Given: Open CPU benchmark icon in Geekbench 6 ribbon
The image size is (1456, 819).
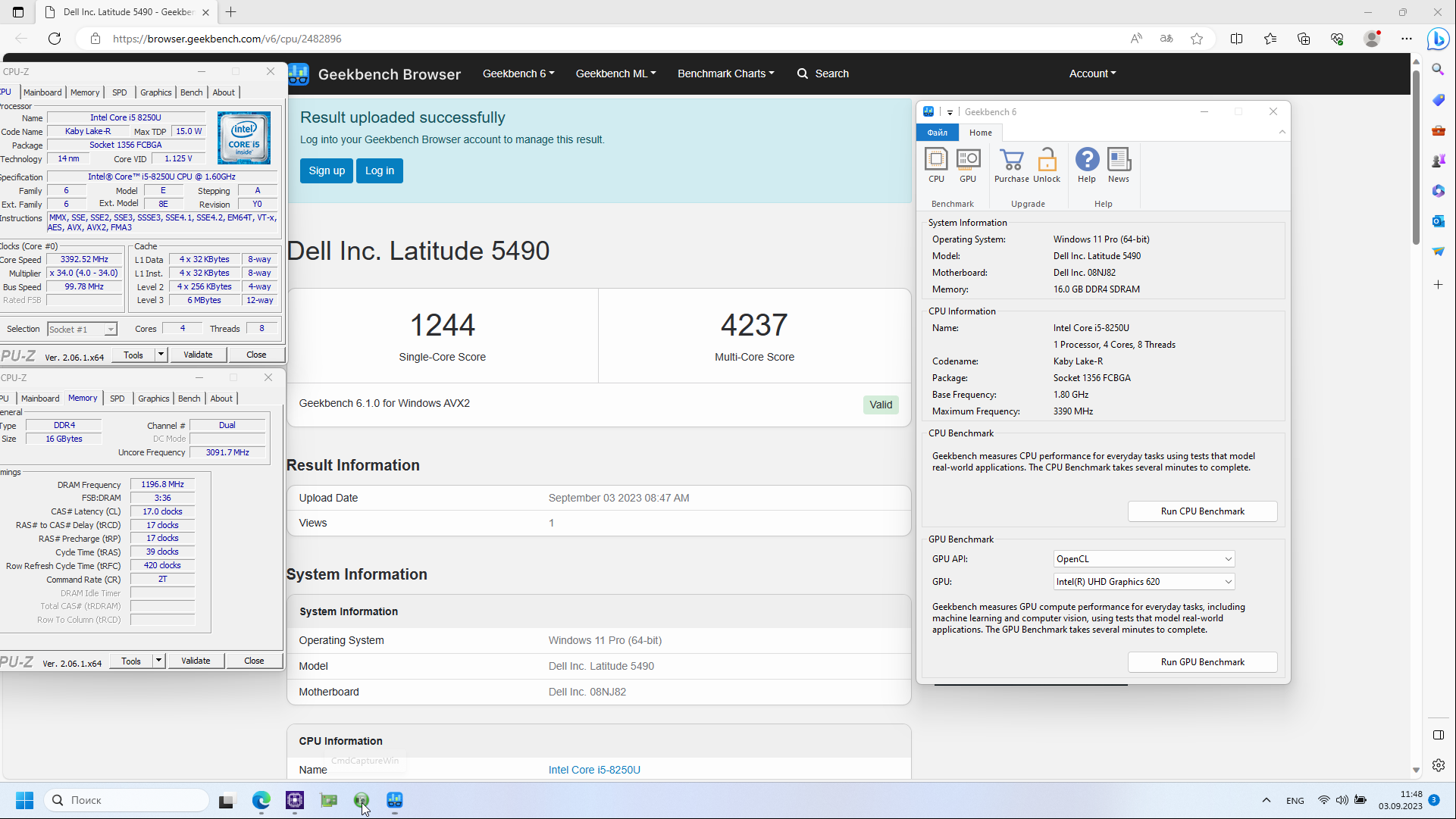Looking at the screenshot, I should [936, 165].
